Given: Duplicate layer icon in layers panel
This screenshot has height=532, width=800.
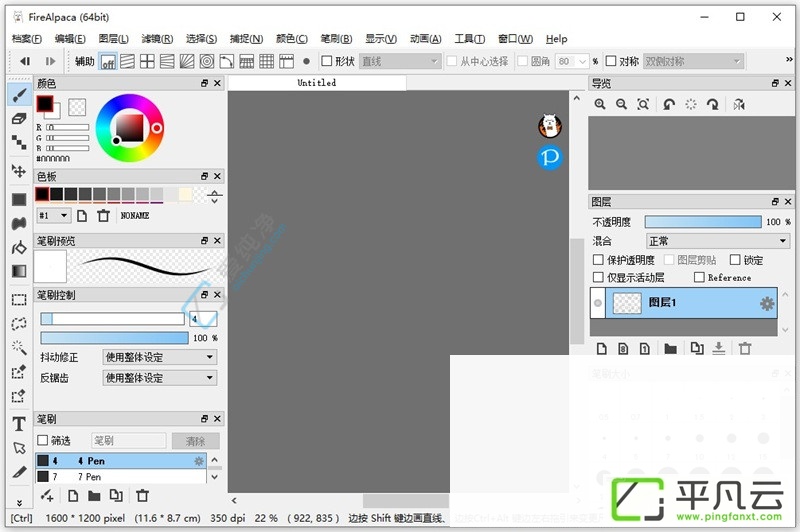Looking at the screenshot, I should click(x=696, y=348).
